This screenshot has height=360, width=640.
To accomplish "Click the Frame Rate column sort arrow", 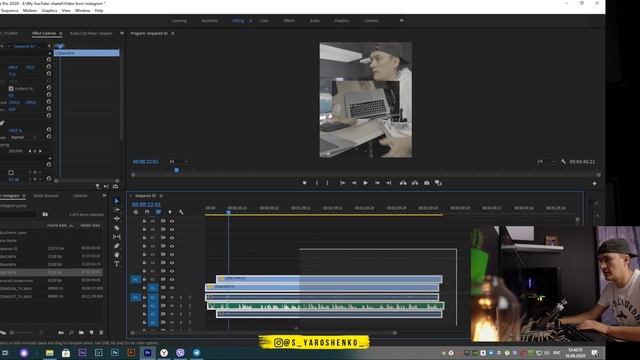I will pyautogui.click(x=71, y=226).
